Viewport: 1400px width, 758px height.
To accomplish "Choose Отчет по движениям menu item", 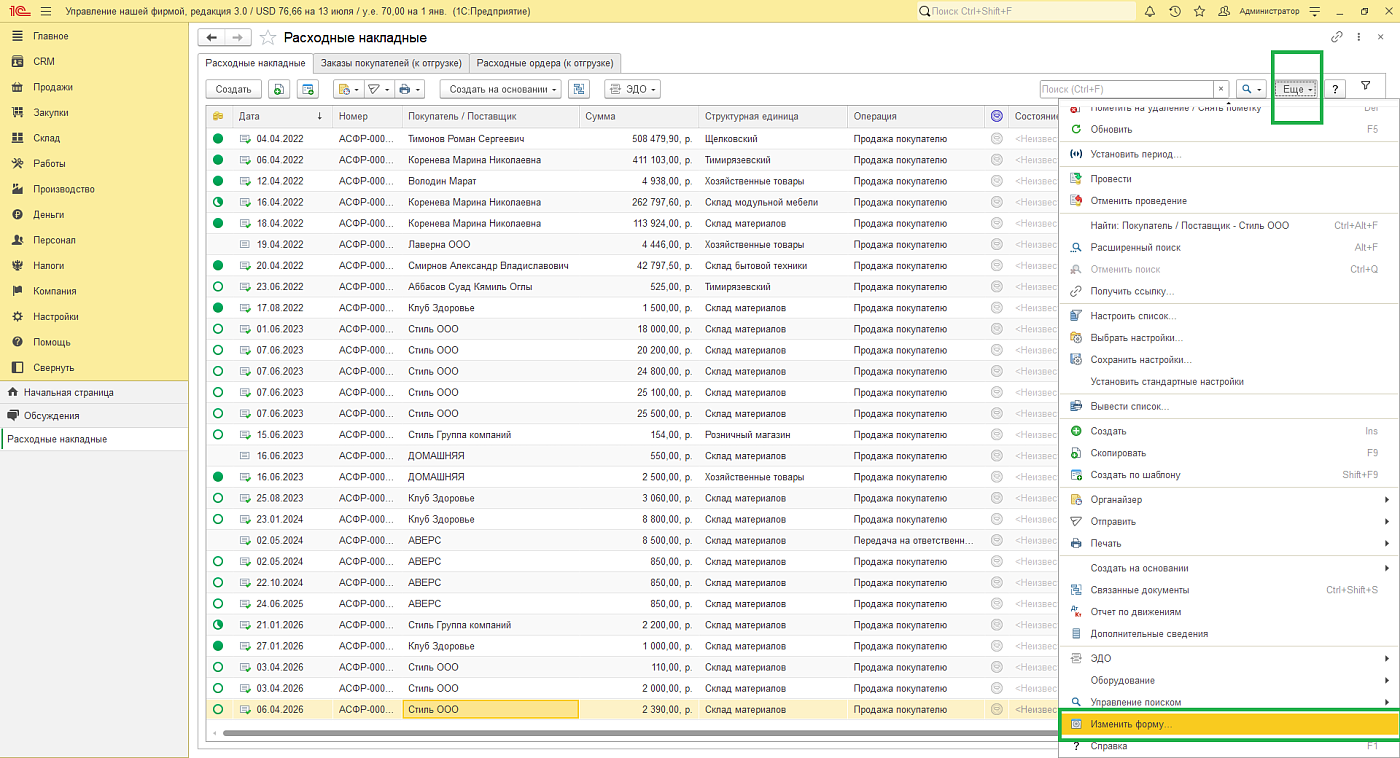I will pos(1229,612).
